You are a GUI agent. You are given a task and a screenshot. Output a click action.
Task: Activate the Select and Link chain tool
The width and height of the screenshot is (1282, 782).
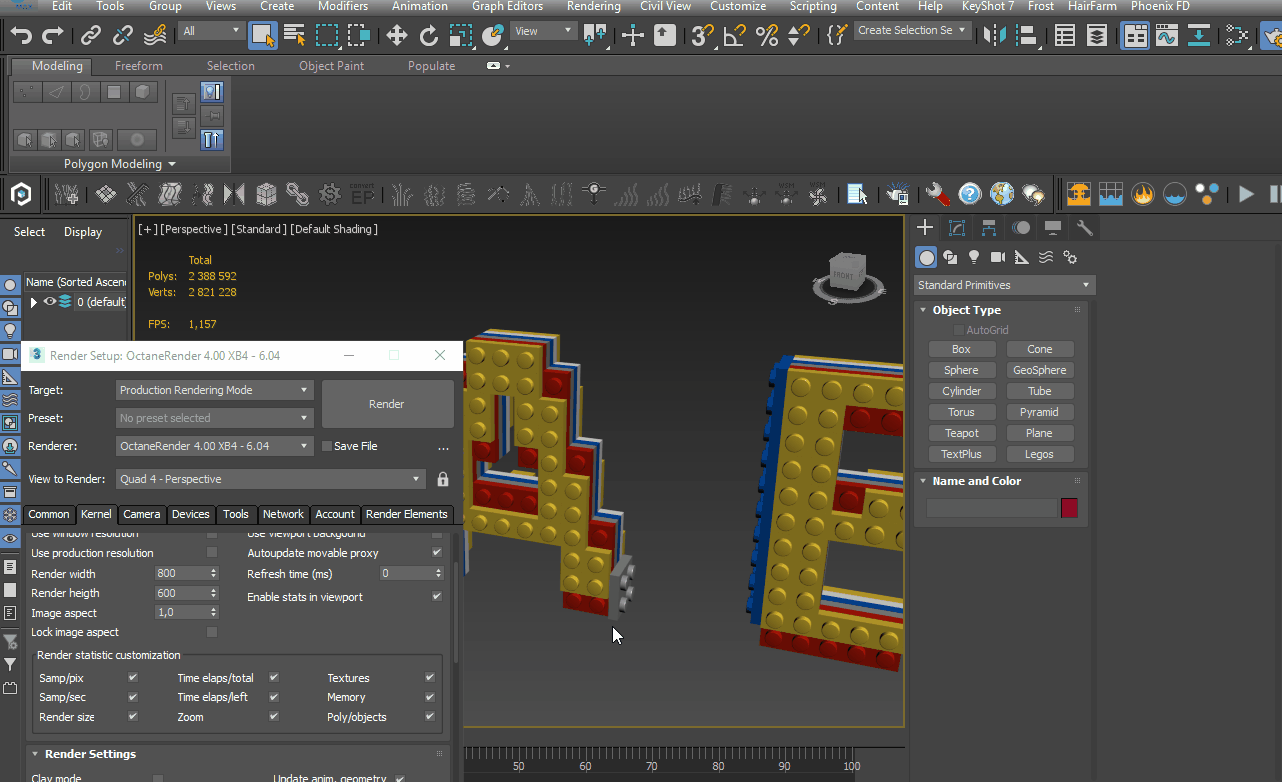tap(91, 36)
